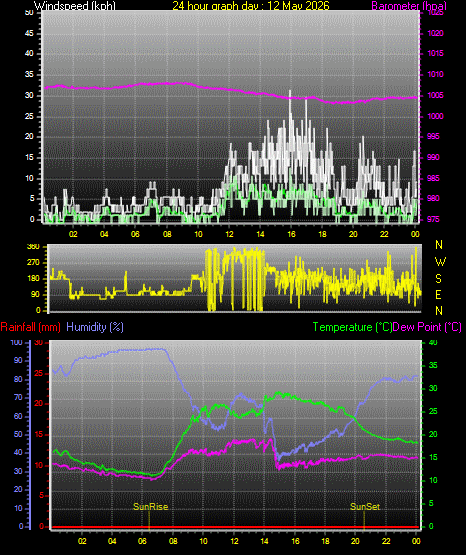
Task: Click the 'Humidity (%)' legend label
Action: 95,327
